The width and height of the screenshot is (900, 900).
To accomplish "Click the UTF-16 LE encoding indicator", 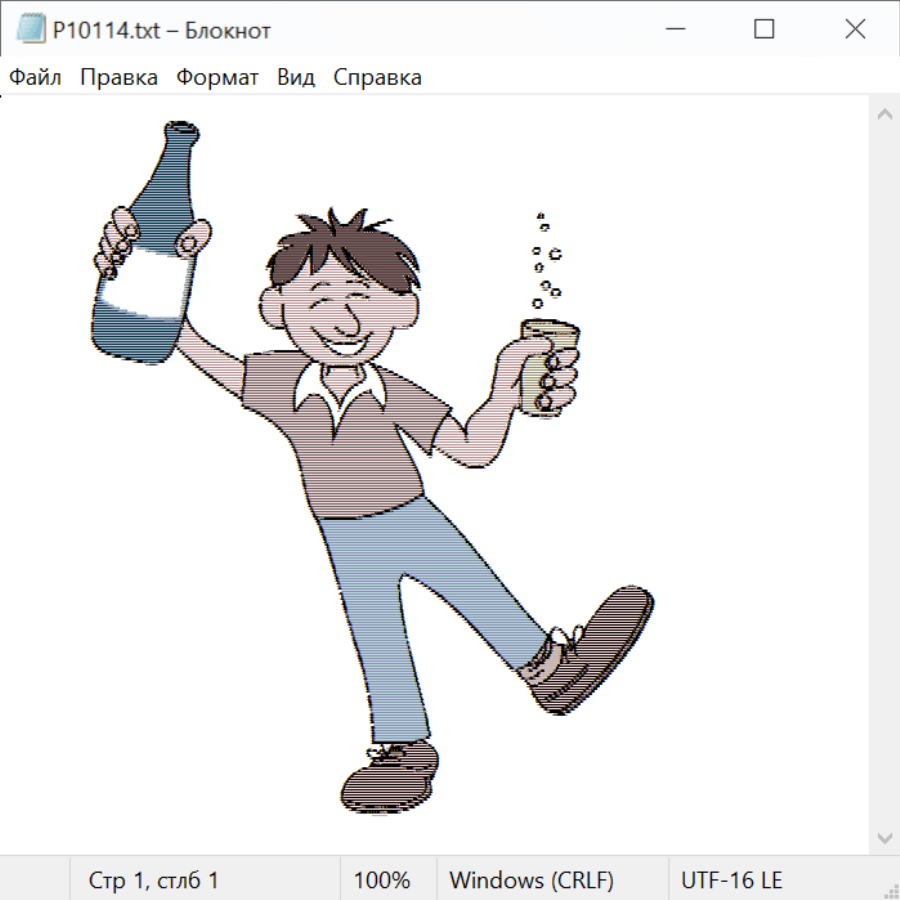I will [731, 880].
